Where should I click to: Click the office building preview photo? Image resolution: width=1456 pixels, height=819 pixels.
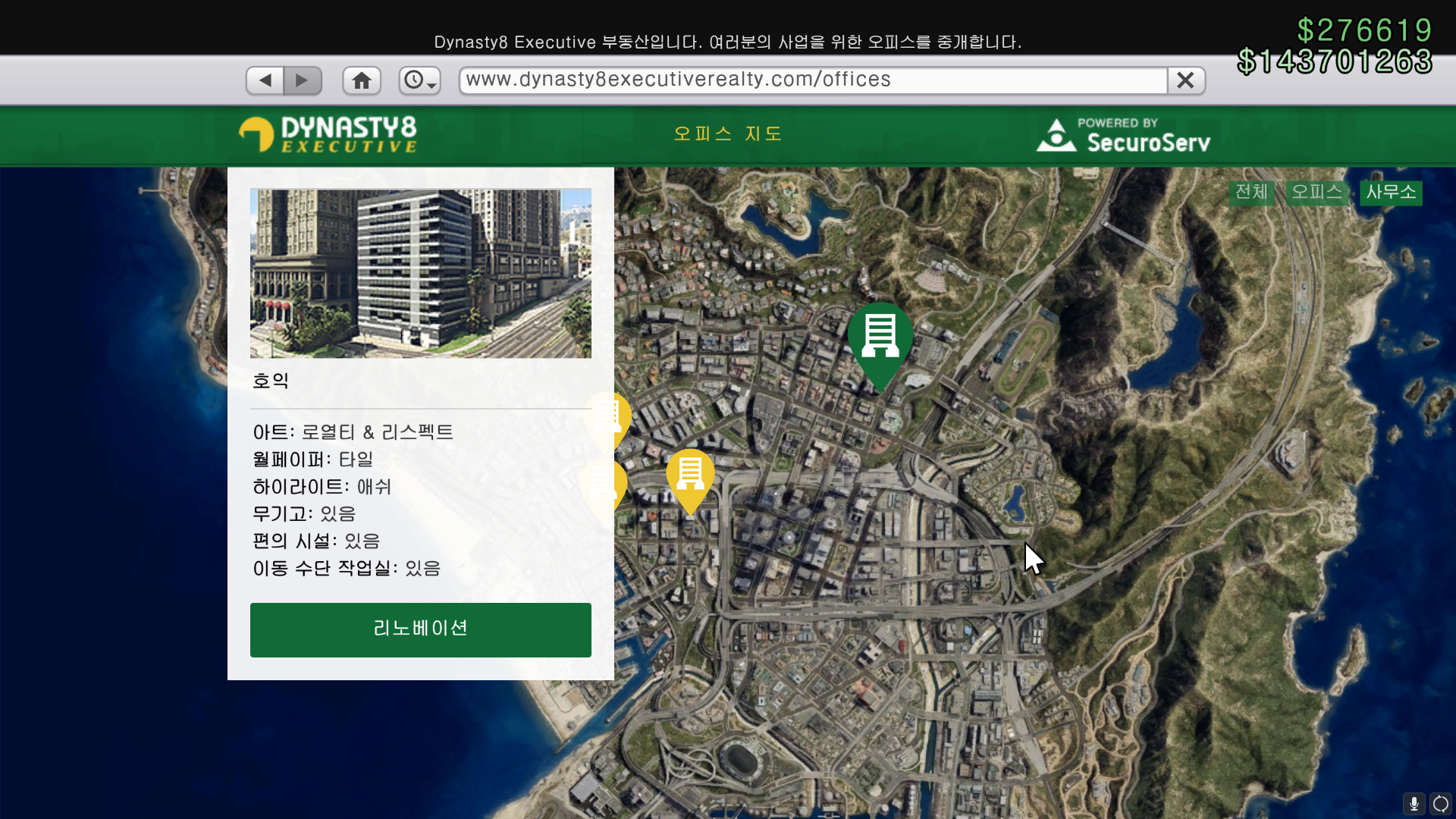[x=420, y=273]
